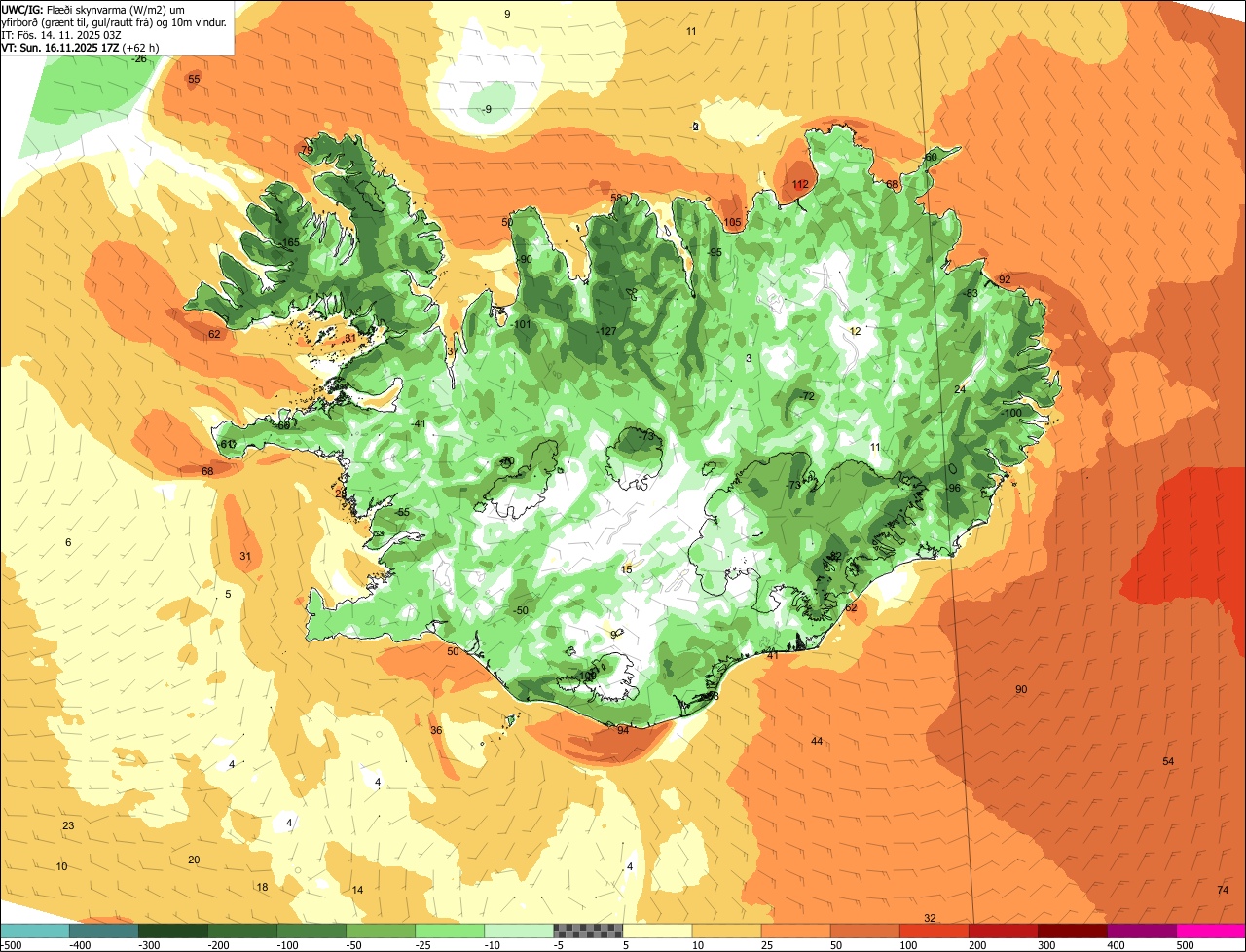Click the magenta above-500 legend swatch
Image resolution: width=1246 pixels, height=952 pixels.
pos(1210,931)
